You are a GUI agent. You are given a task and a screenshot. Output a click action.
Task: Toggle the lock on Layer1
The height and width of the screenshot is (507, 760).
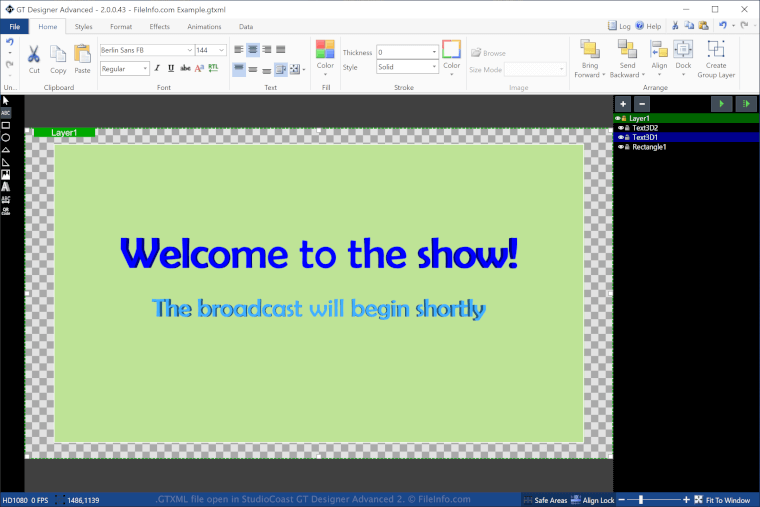624,118
